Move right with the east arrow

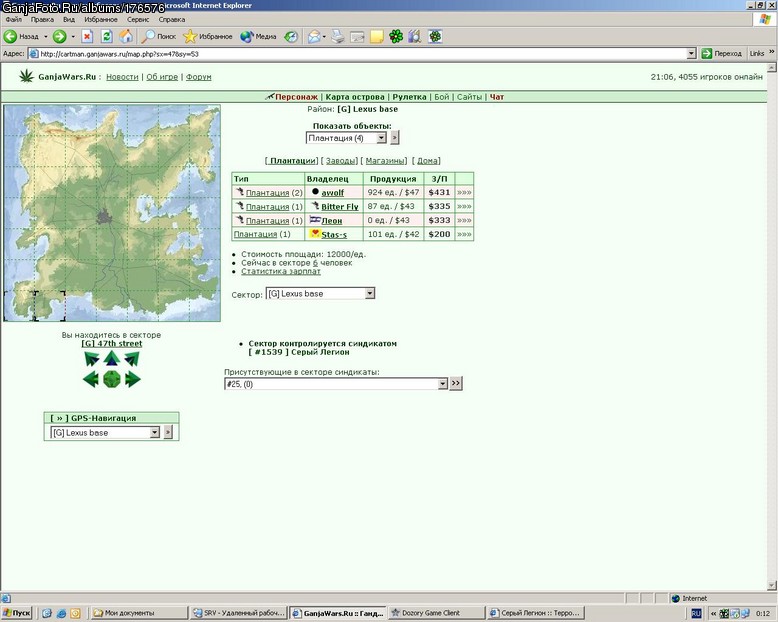tap(132, 379)
